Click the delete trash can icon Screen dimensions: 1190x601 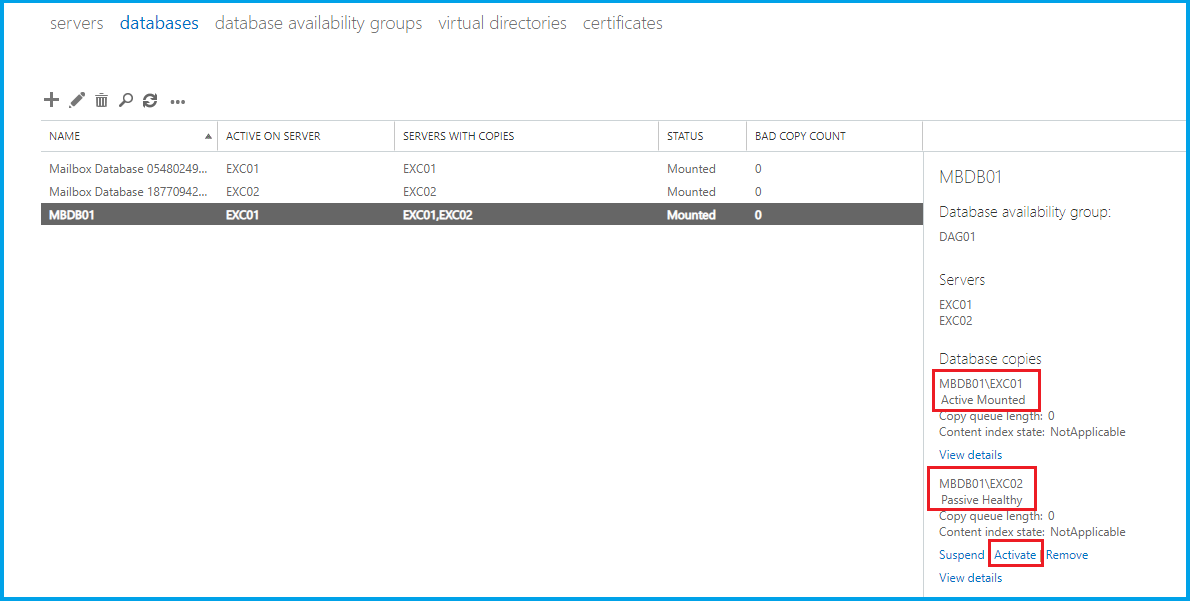coord(101,100)
